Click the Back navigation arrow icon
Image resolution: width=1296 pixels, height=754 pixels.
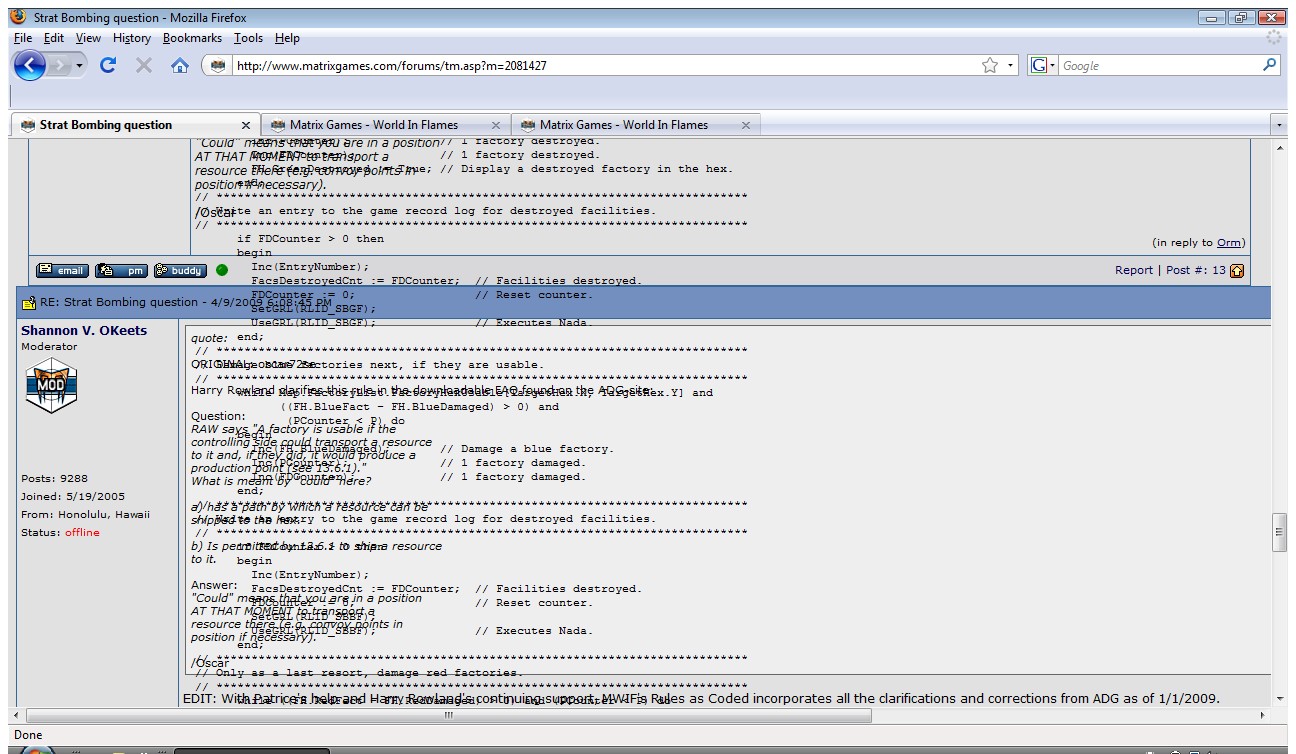coord(31,65)
